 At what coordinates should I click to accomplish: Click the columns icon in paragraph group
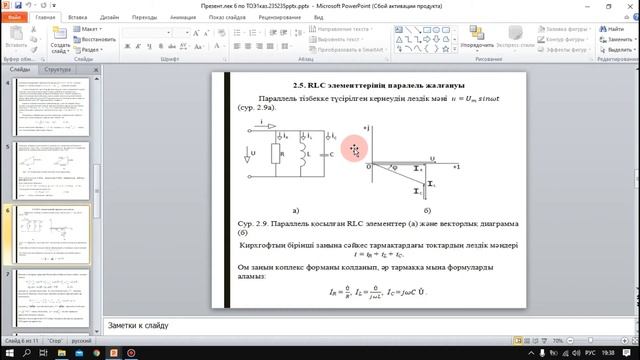click(286, 46)
